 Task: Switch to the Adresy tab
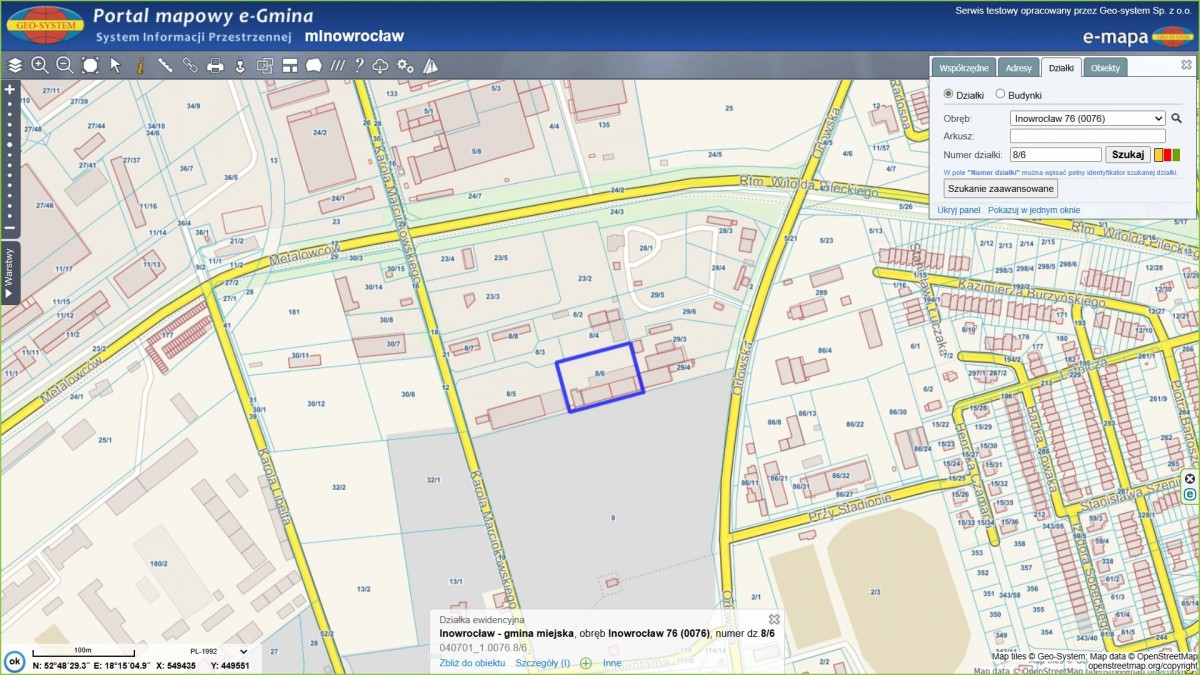pos(1018,68)
